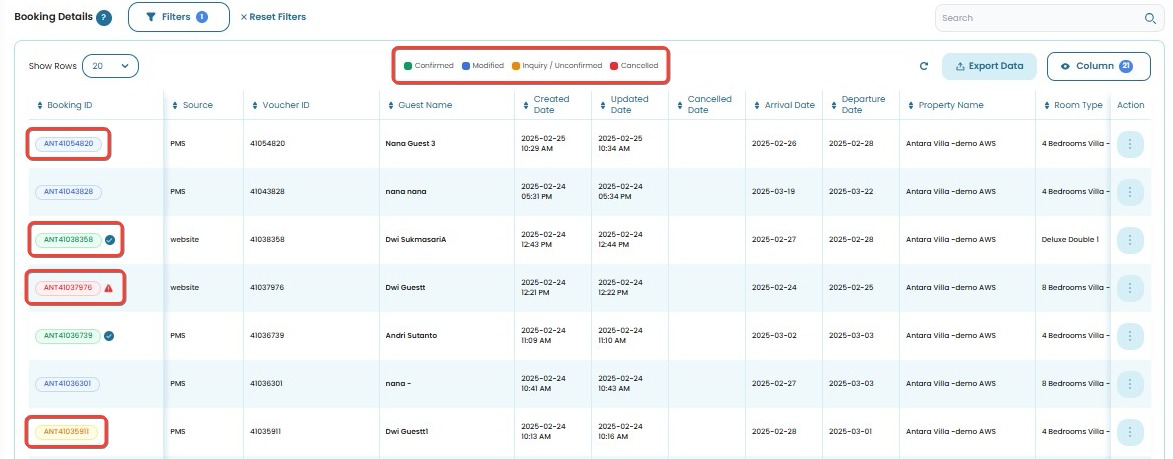Sort by Property Name column arrows

[910, 105]
